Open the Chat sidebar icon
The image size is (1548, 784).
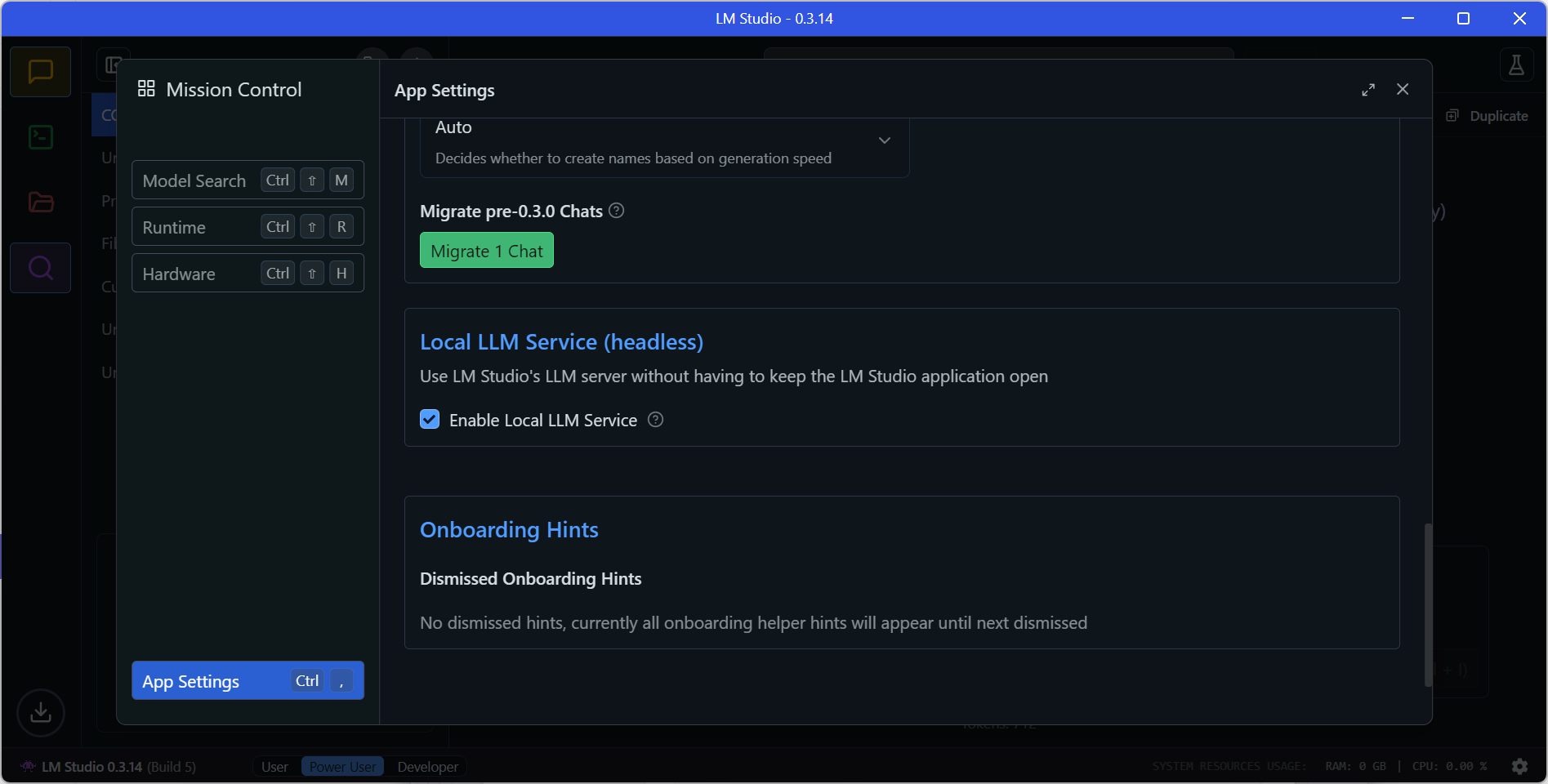(40, 72)
